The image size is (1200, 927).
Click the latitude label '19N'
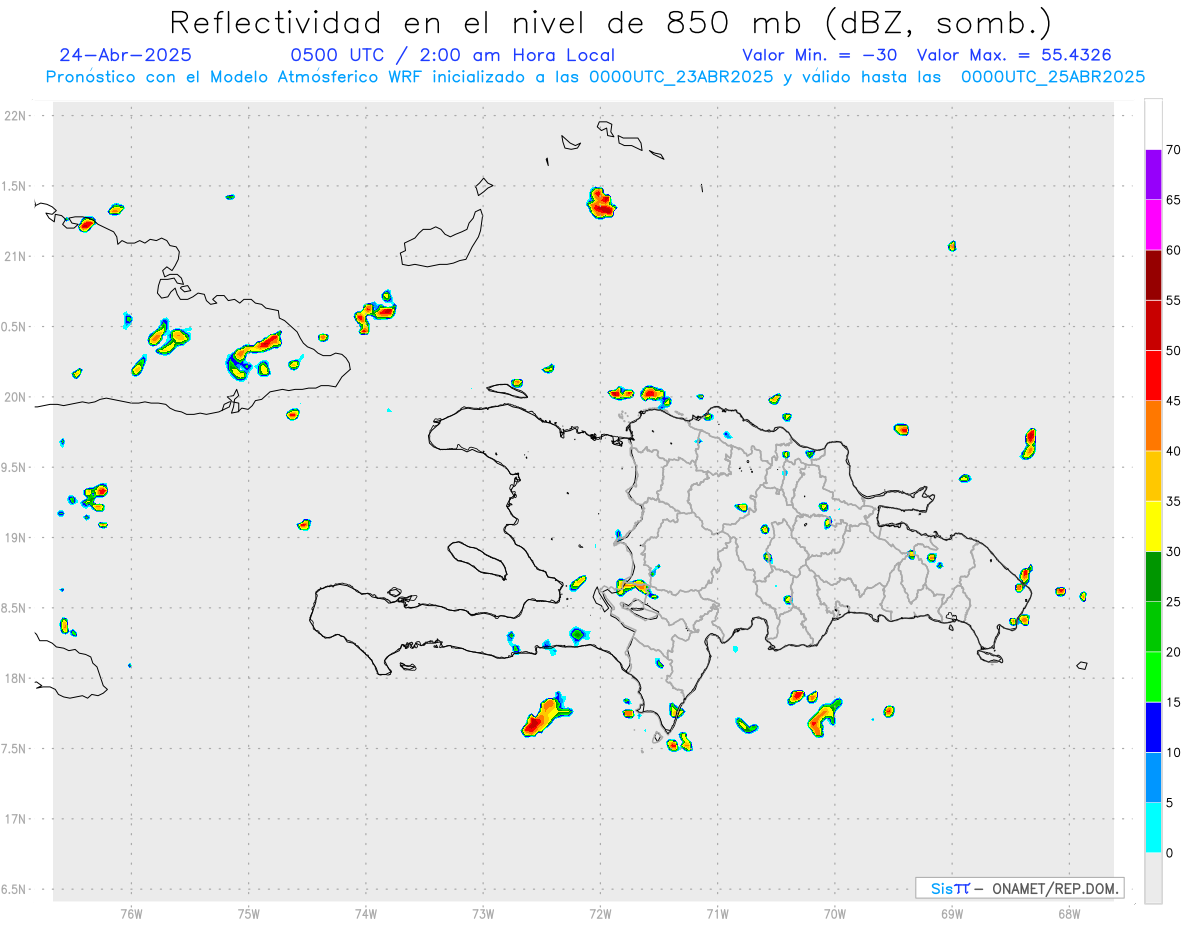(17, 538)
